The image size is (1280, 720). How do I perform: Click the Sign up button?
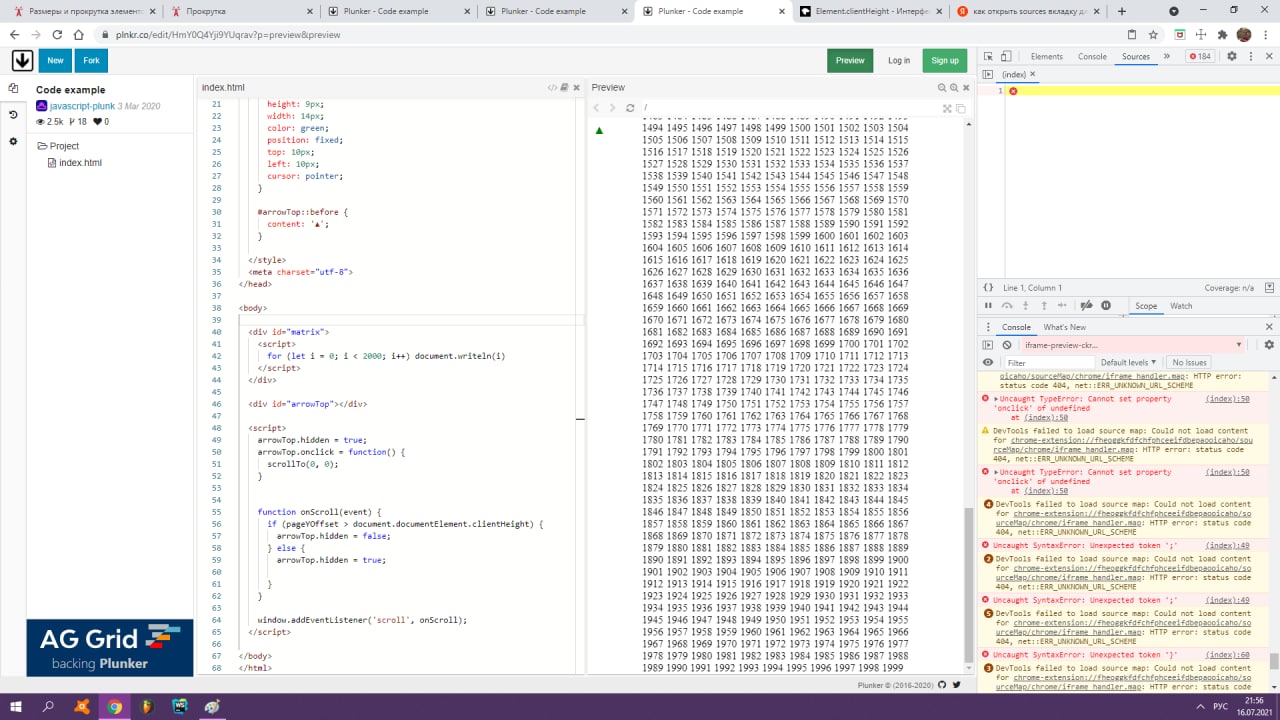coord(945,60)
